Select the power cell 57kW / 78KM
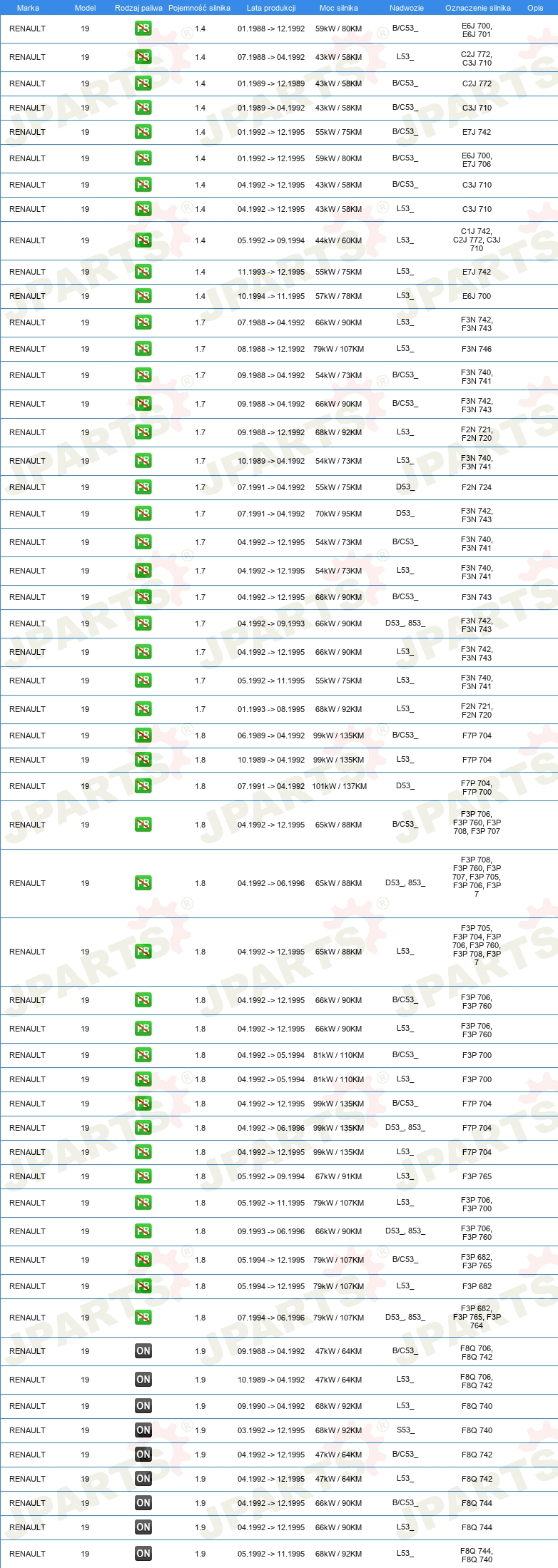 coord(339,296)
